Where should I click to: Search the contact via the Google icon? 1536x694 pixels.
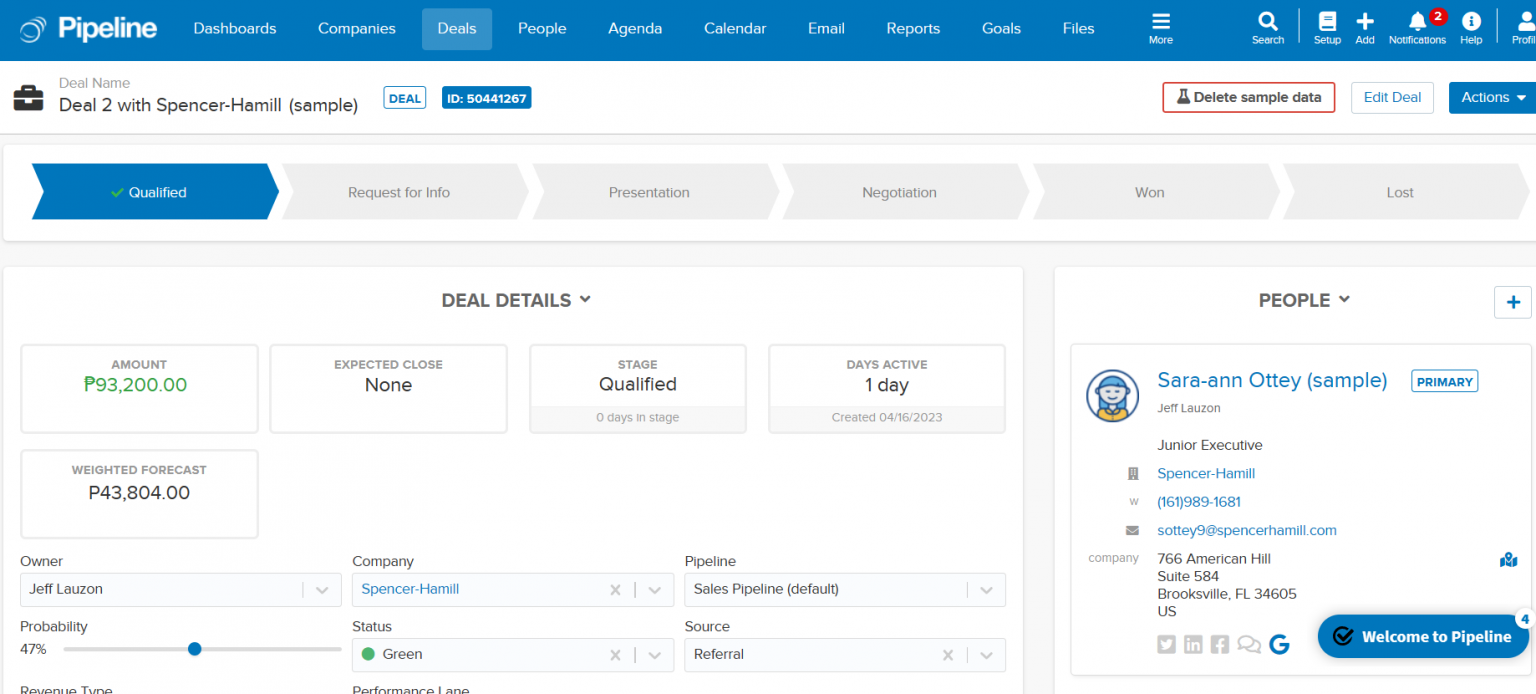(x=1279, y=644)
